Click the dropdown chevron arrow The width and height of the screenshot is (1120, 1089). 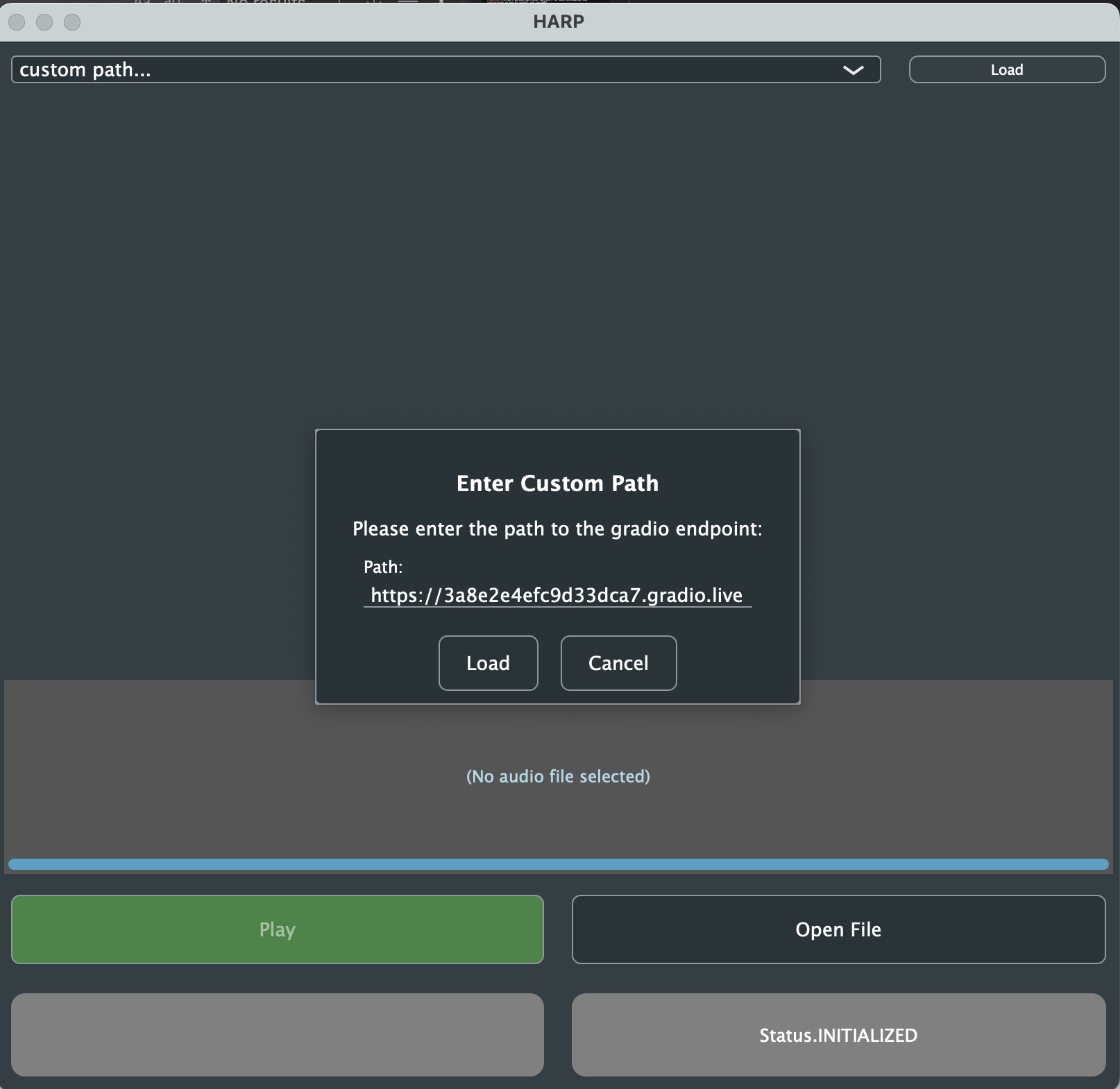click(x=853, y=70)
